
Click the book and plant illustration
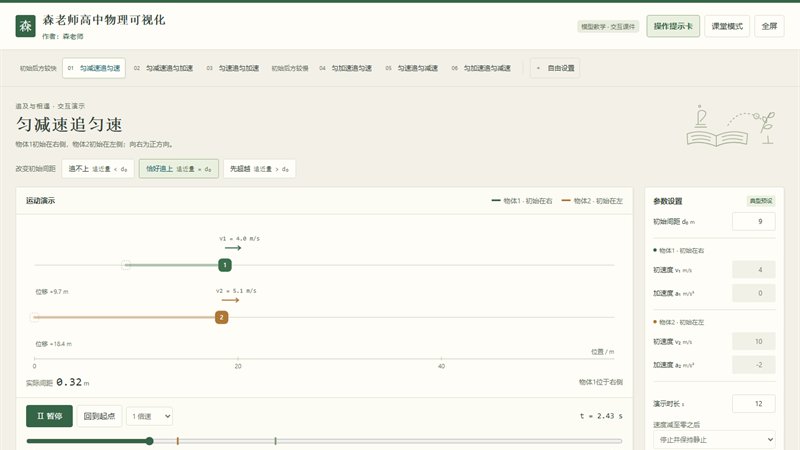731,126
